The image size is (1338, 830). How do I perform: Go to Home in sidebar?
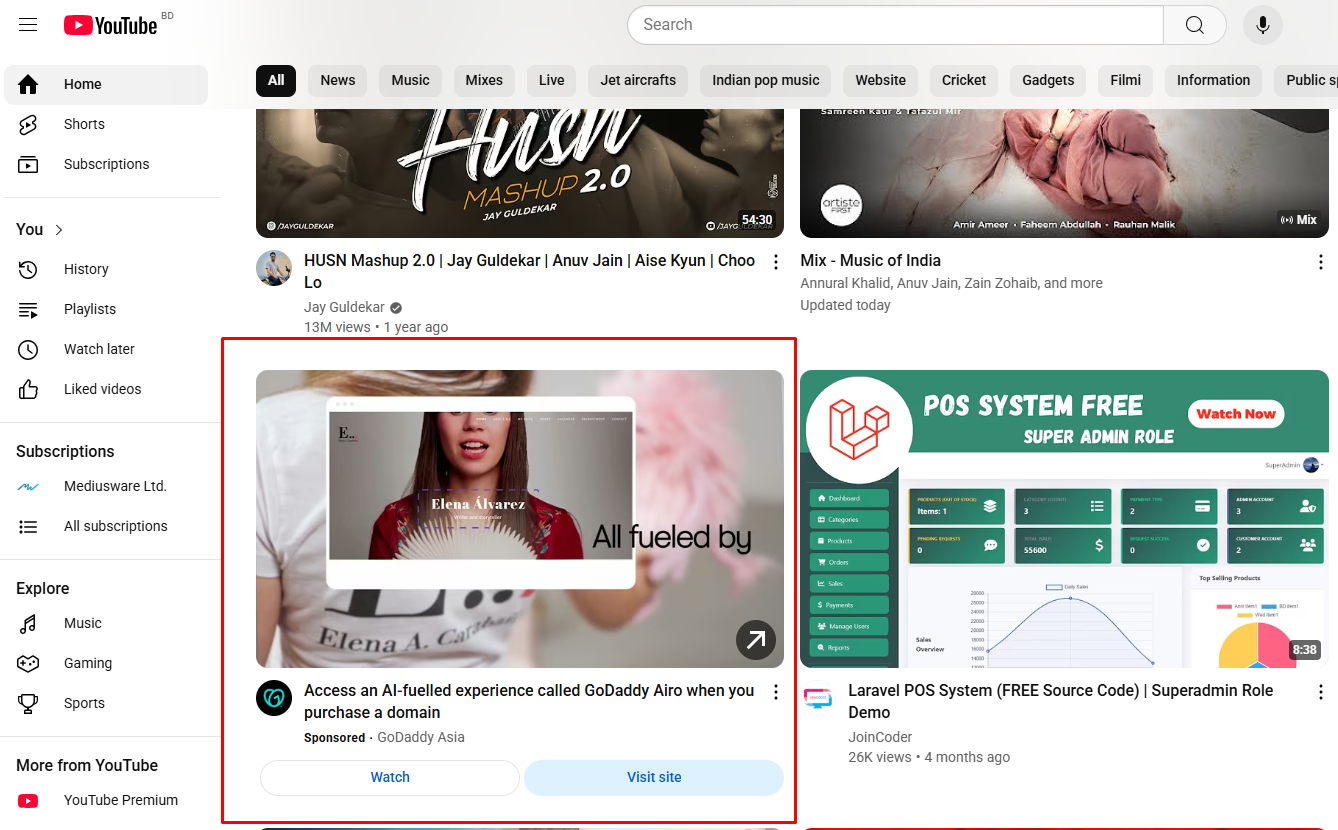coord(106,85)
